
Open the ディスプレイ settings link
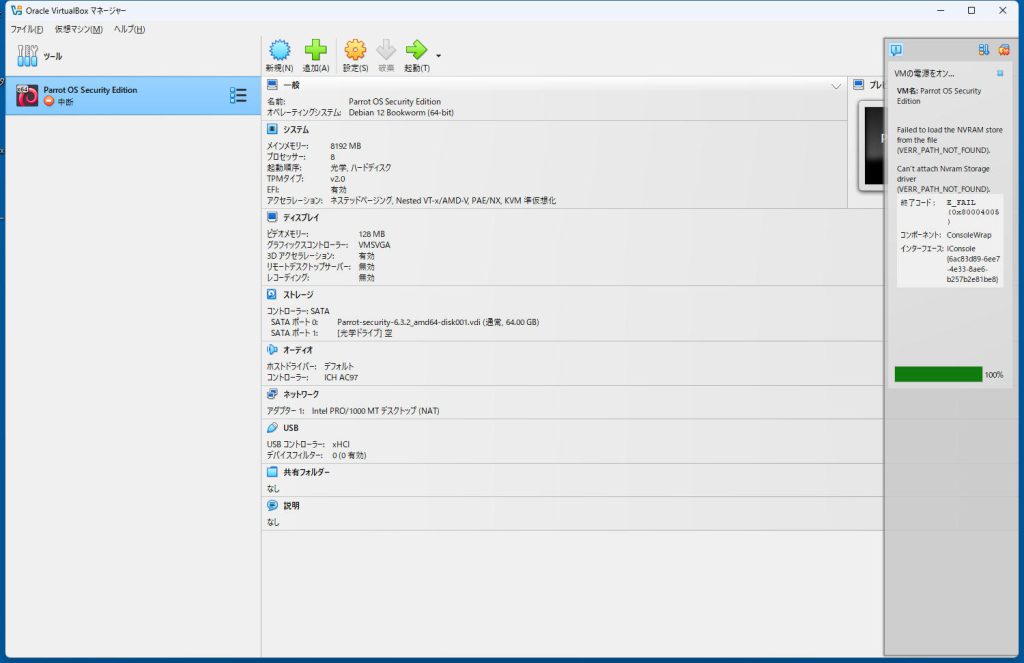point(301,218)
